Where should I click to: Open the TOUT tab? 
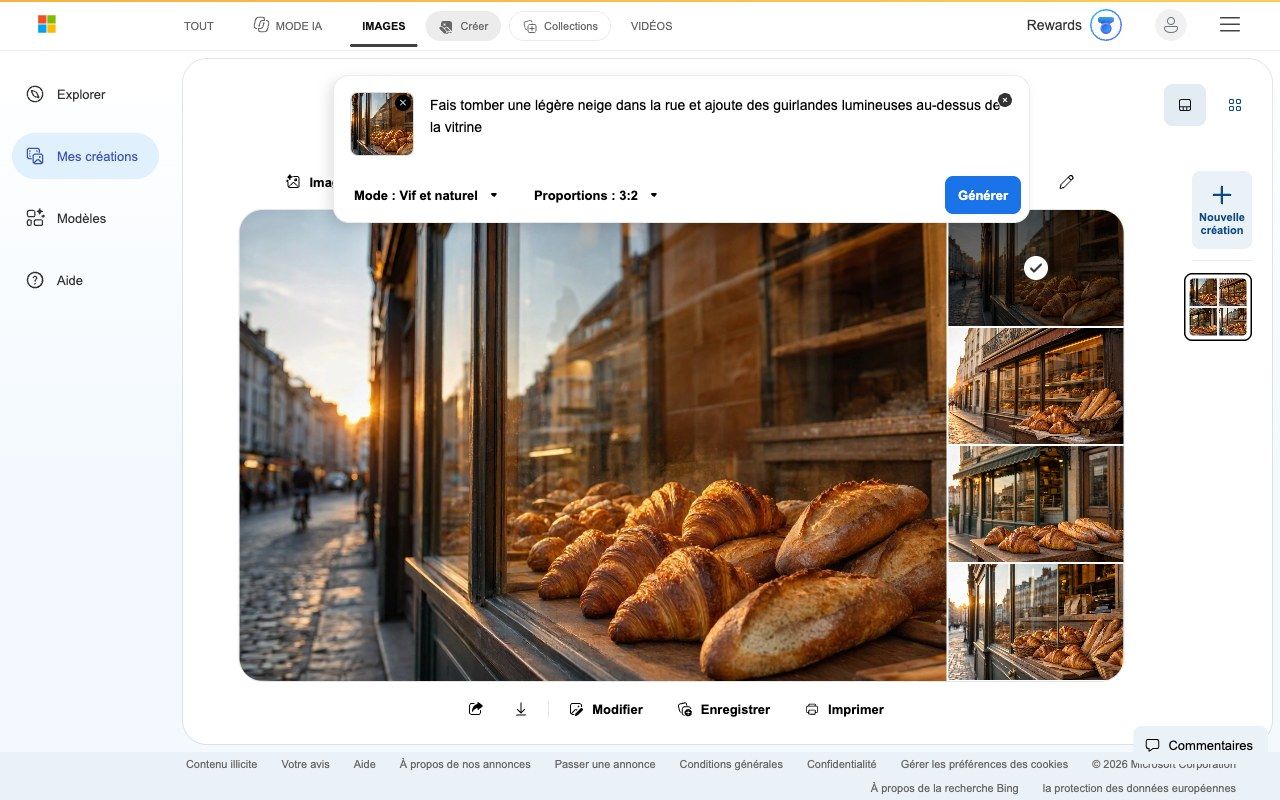199,26
